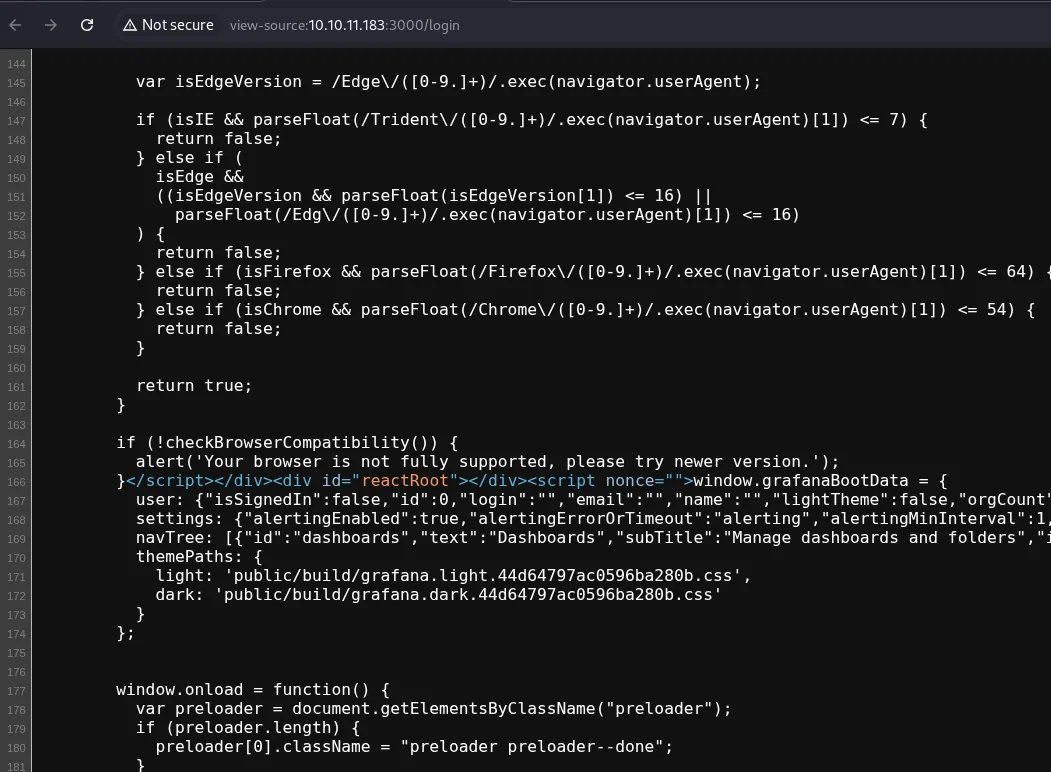Click the 'return true;' statement
The height and width of the screenshot is (772, 1051).
coord(194,386)
